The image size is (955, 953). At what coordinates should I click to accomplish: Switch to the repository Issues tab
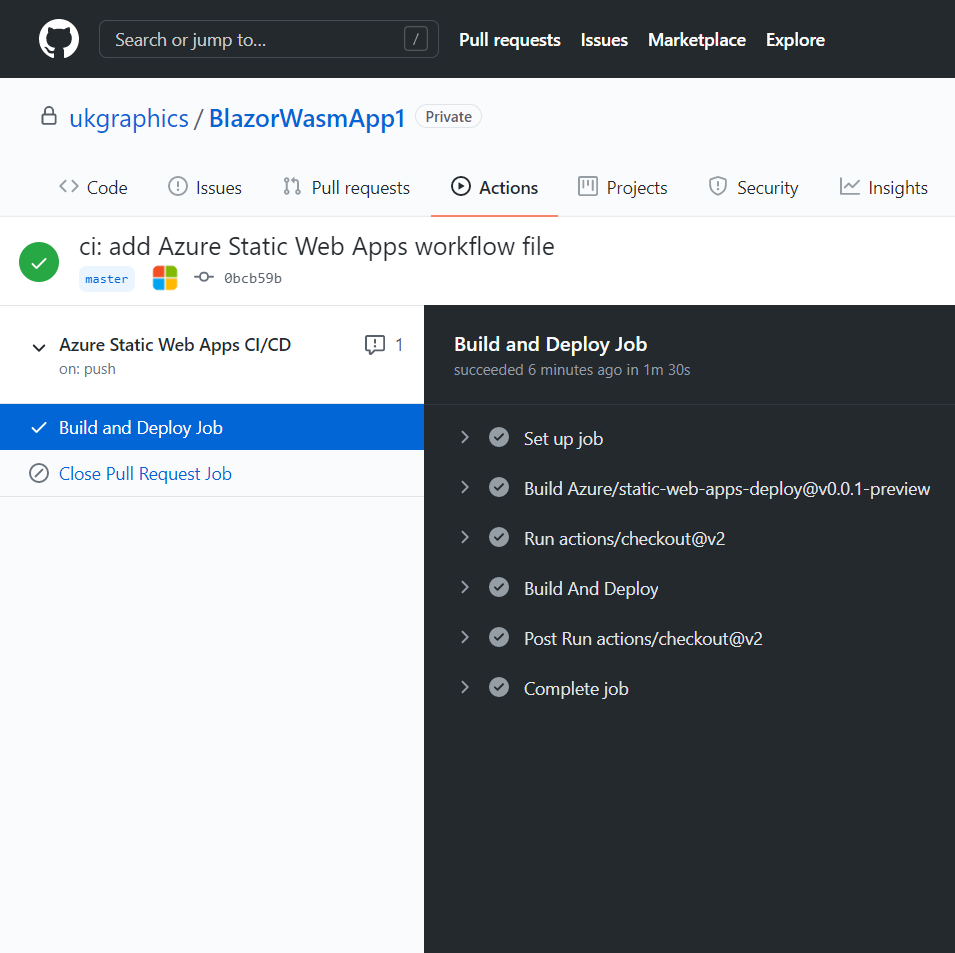pos(205,187)
